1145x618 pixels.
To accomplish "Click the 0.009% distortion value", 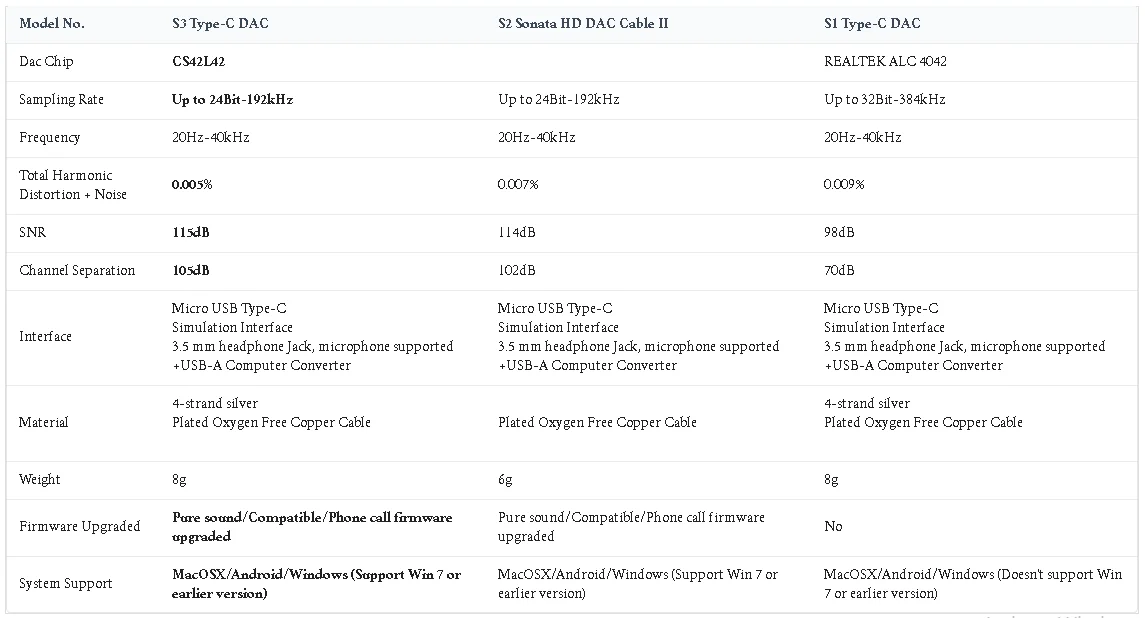I will (843, 184).
